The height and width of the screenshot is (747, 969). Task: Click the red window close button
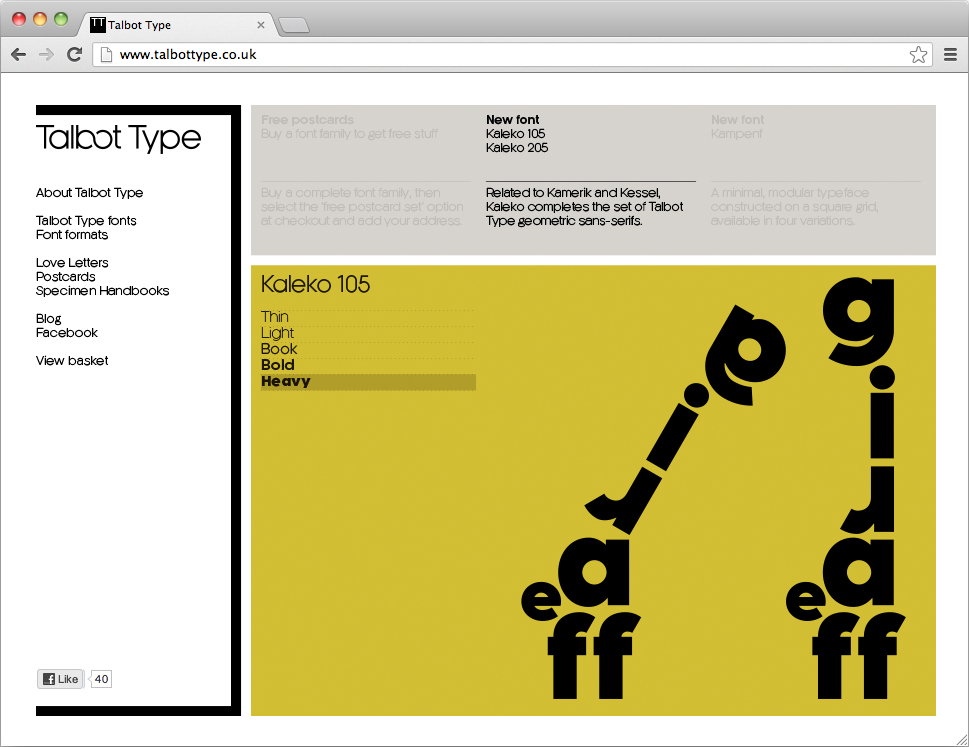point(19,19)
